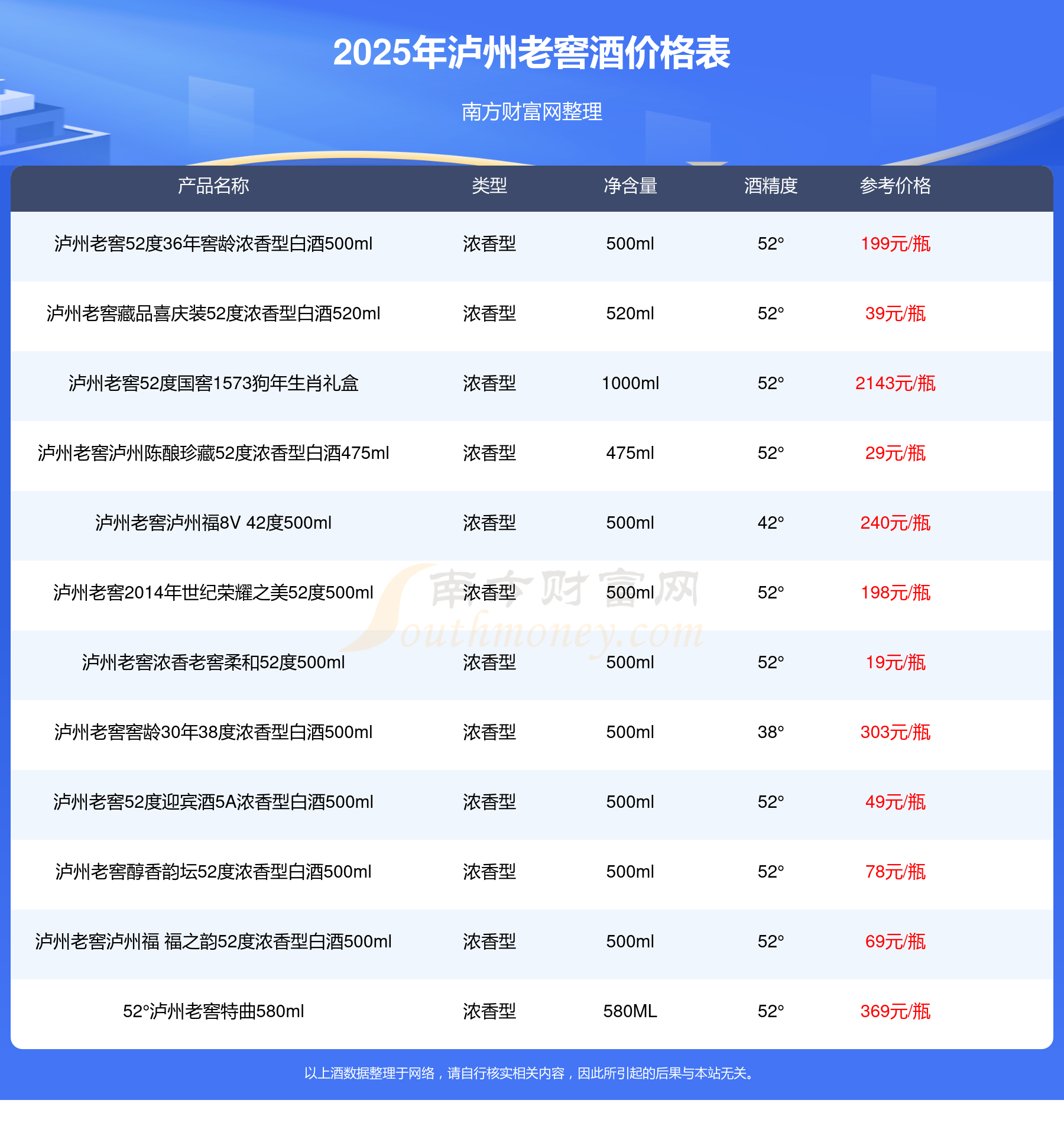
Task: Select 泸州老窖窖龄30年38度浓香型白酒500ml name
Action: coord(213,732)
